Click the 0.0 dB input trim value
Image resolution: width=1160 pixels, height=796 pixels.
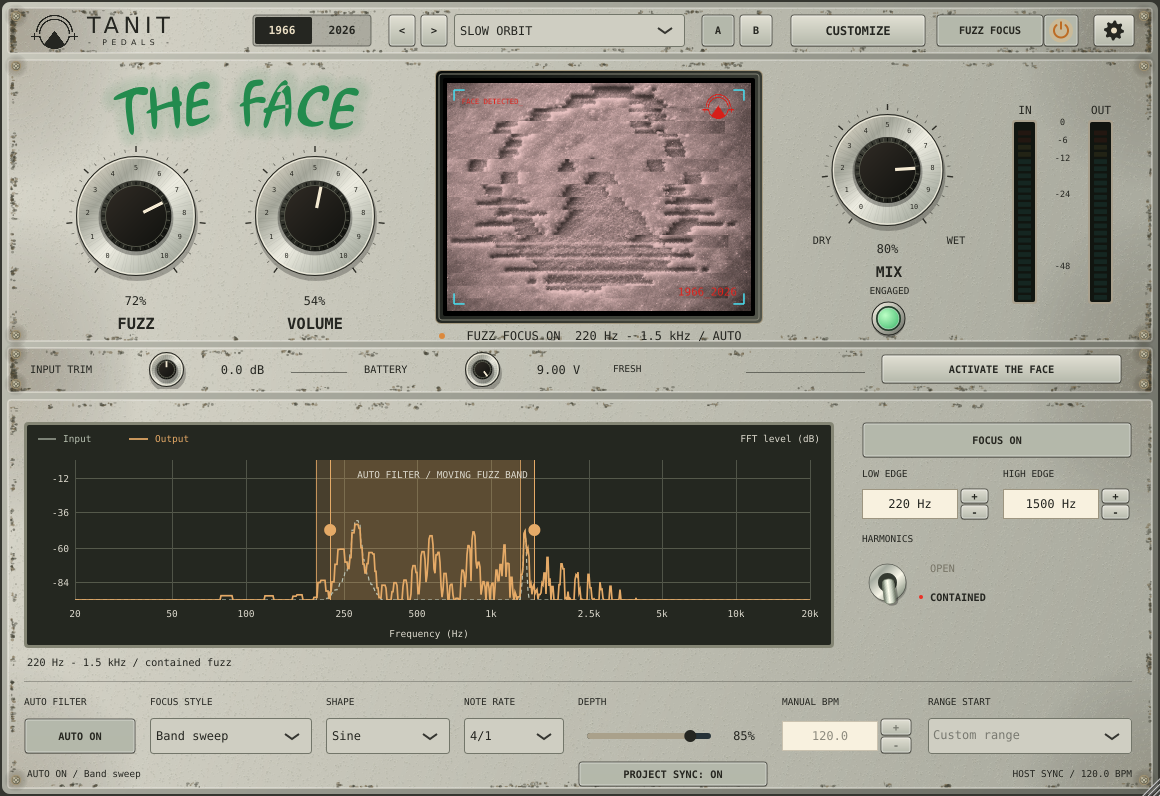click(242, 370)
